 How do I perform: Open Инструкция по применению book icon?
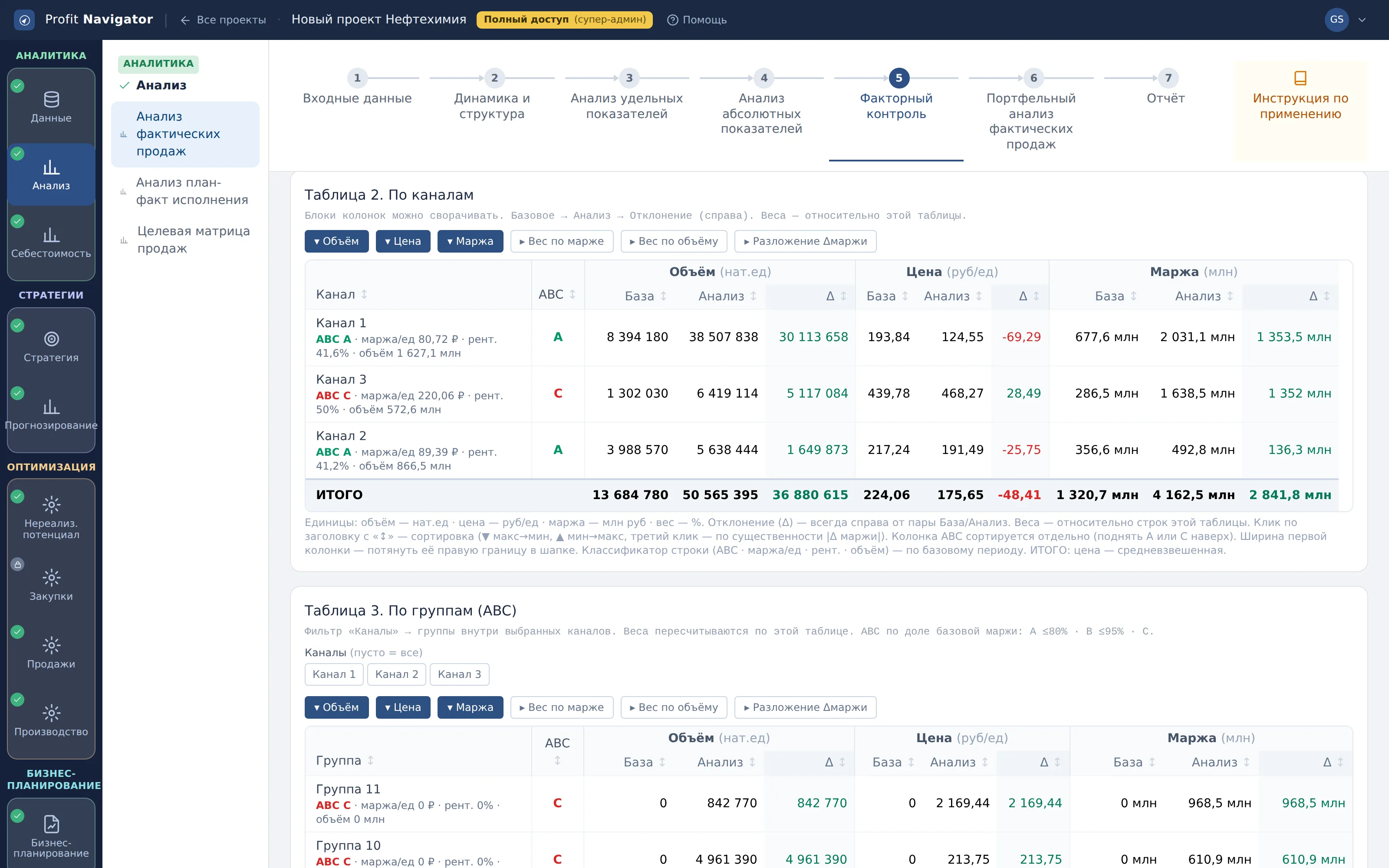1300,78
